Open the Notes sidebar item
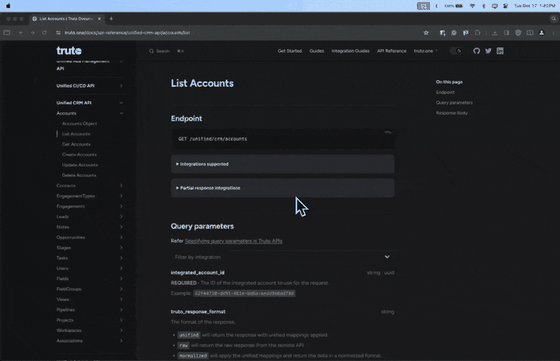The height and width of the screenshot is (361, 560). click(x=62, y=227)
